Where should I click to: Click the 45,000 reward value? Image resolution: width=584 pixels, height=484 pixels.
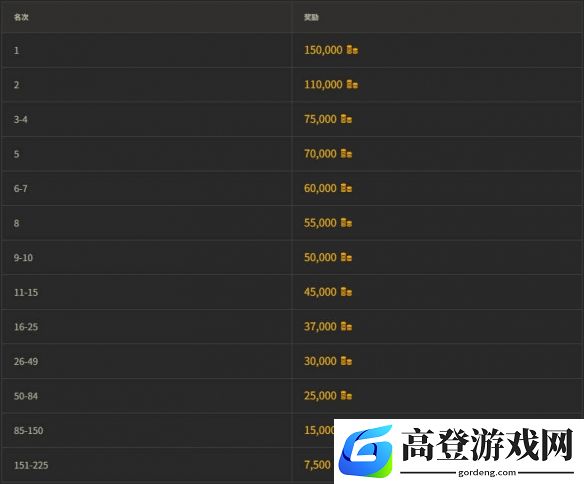(320, 292)
